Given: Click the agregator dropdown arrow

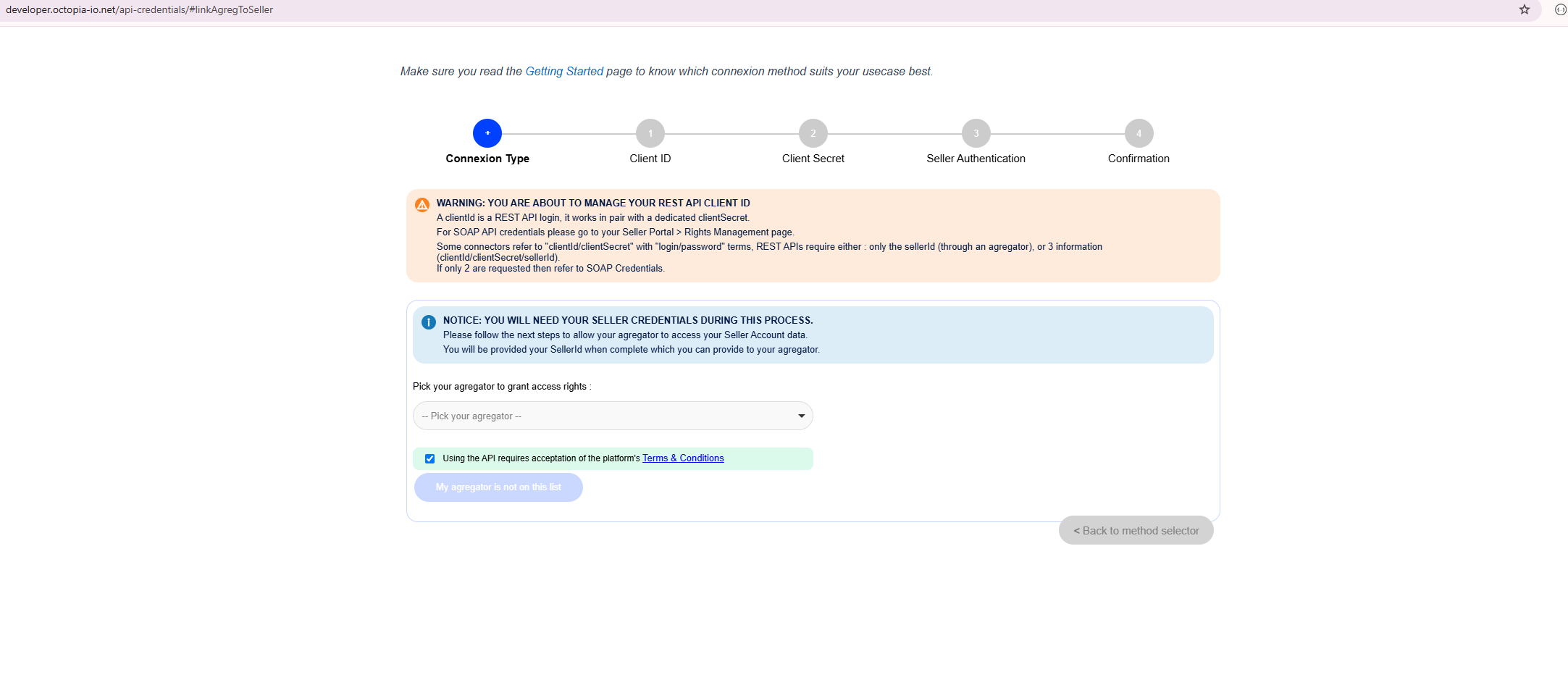Looking at the screenshot, I should (801, 416).
